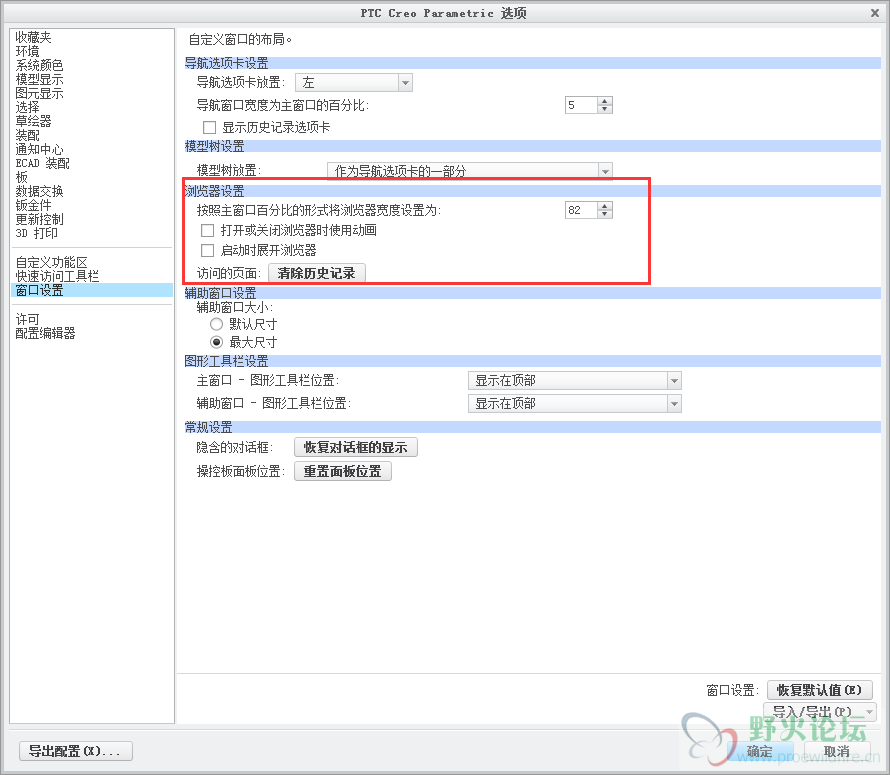Click the 导出配置 button
The height and width of the screenshot is (775, 890).
click(76, 751)
